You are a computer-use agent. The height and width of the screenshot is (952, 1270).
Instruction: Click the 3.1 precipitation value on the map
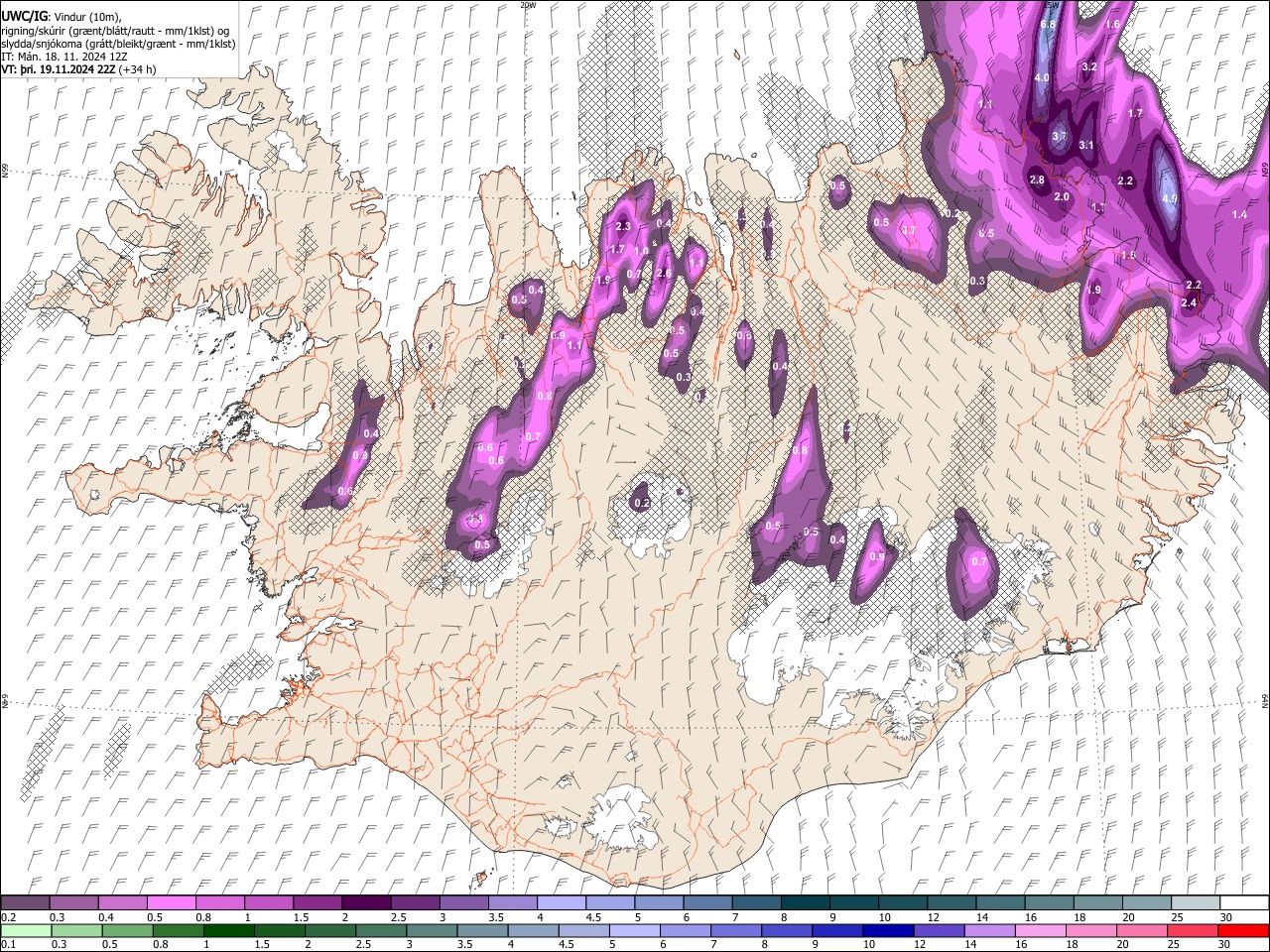coord(1085,145)
